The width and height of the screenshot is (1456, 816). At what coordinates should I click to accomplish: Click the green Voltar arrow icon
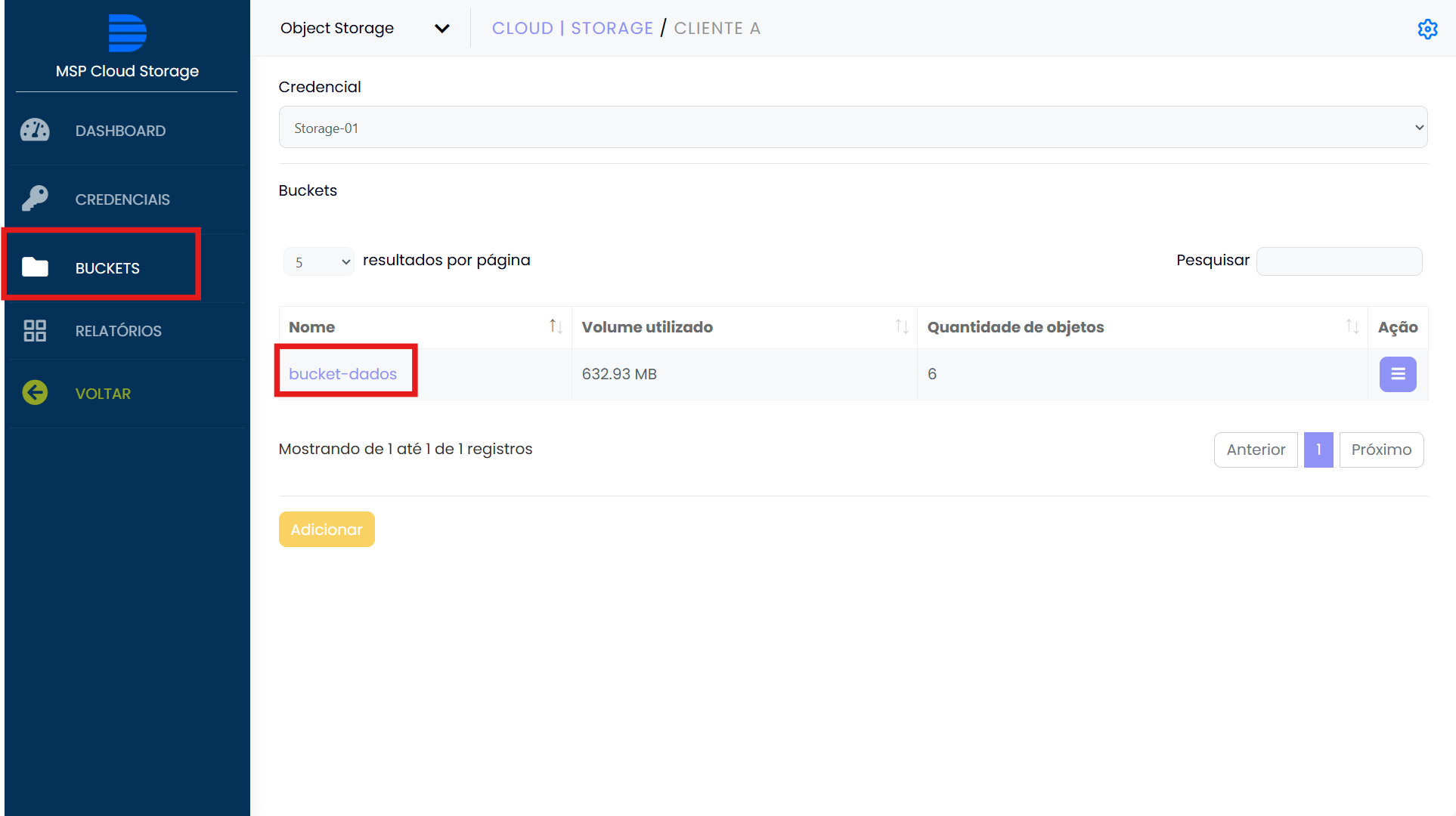tap(35, 393)
